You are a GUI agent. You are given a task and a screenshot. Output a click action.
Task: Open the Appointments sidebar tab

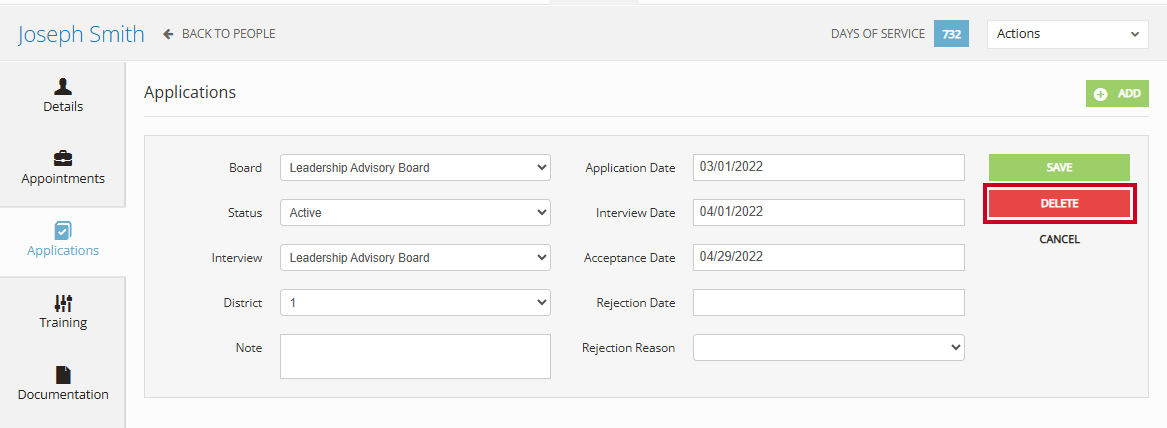(63, 169)
